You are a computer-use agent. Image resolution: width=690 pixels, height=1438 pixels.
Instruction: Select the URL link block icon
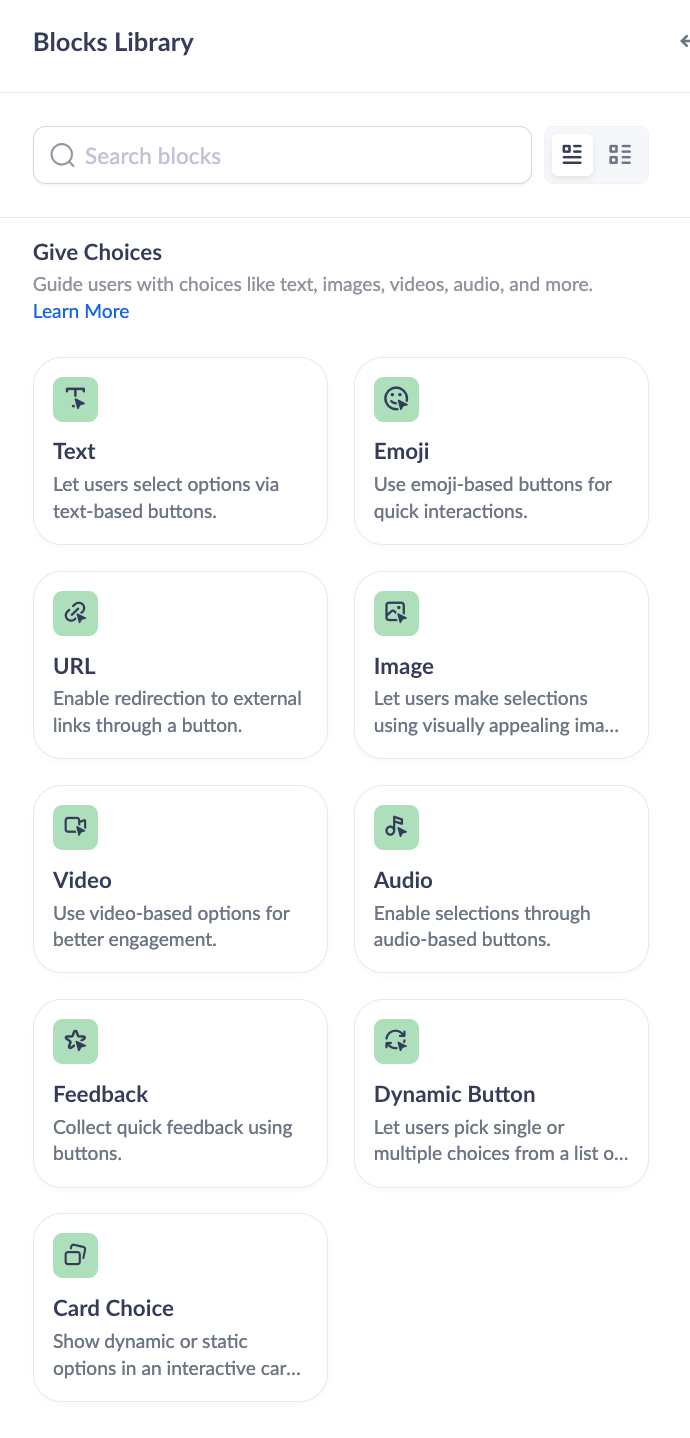pyautogui.click(x=76, y=614)
